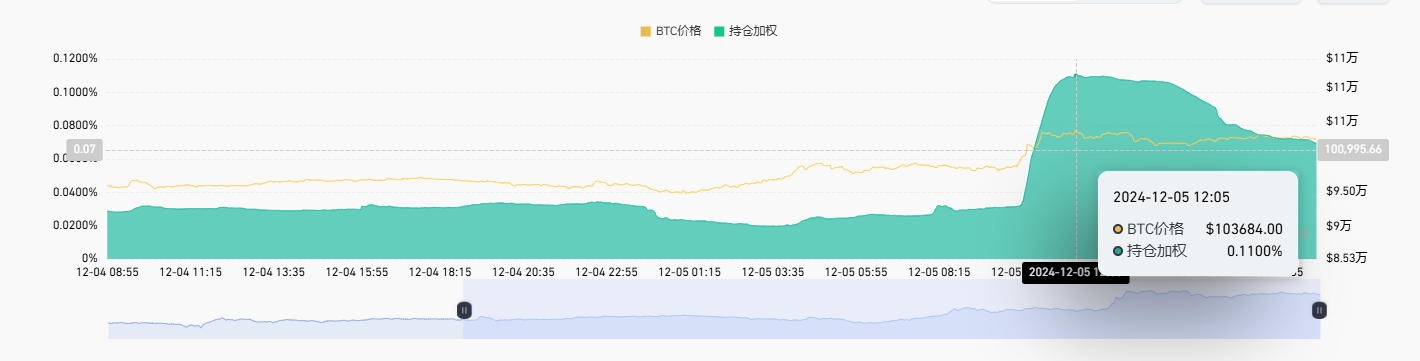Click the y-axis label 0.1000%
The width and height of the screenshot is (1420, 361).
click(x=75, y=92)
